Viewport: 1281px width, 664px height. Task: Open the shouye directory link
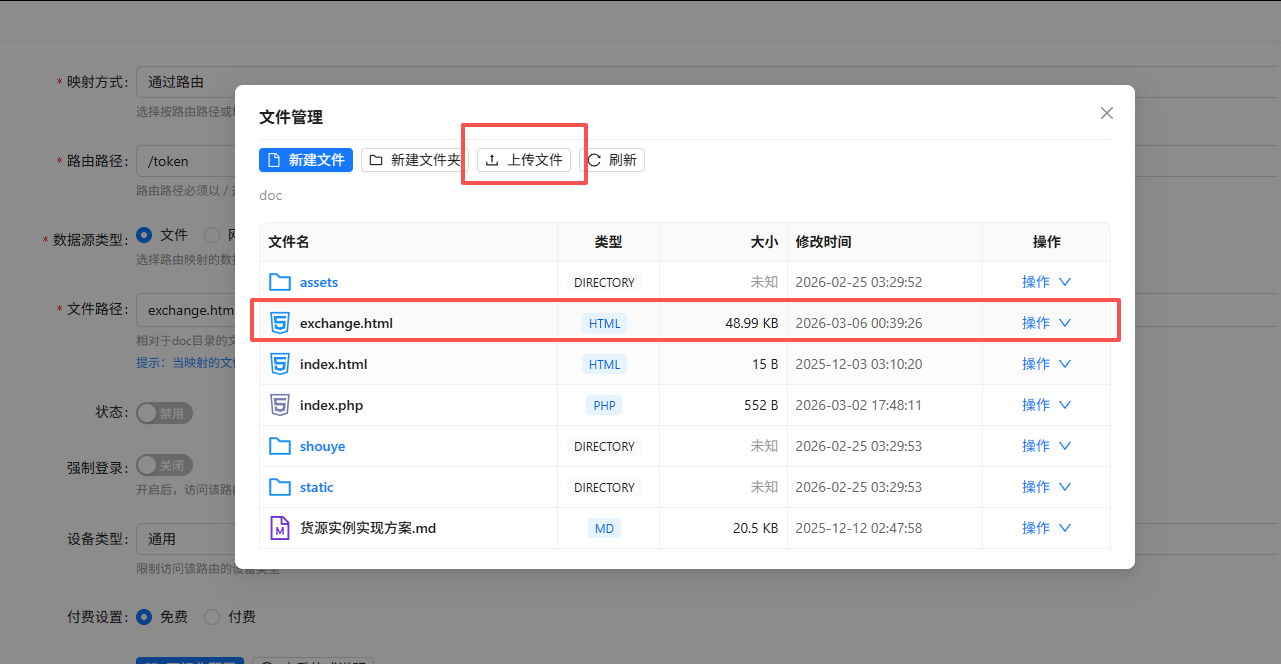coord(322,446)
